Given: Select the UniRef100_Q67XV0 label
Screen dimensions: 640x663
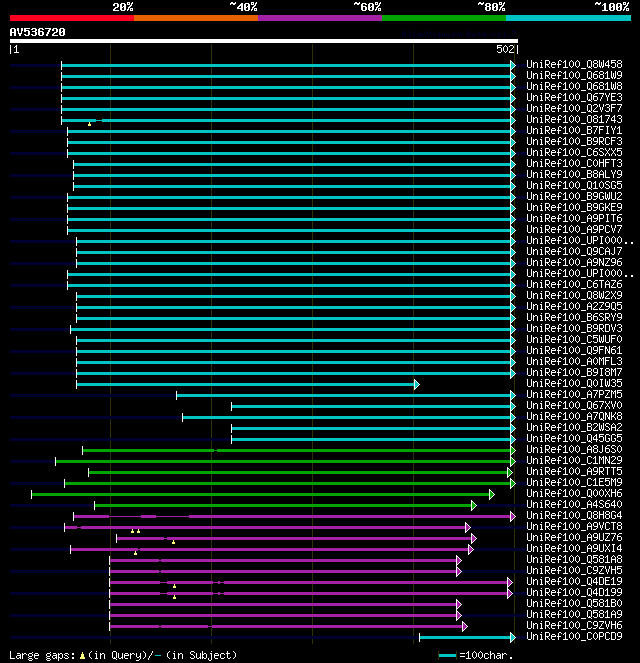Looking at the screenshot, I should [x=574, y=405].
